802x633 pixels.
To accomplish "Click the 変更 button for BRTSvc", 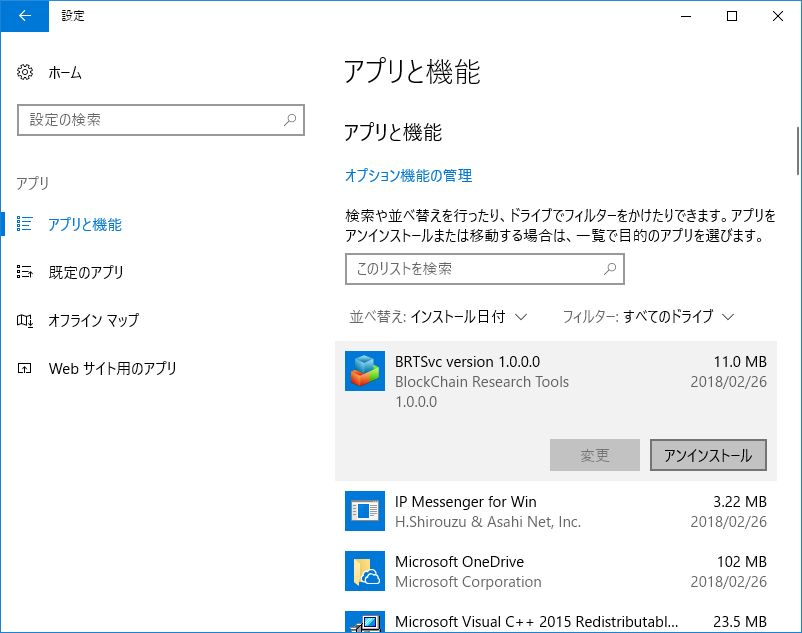I will 594,455.
